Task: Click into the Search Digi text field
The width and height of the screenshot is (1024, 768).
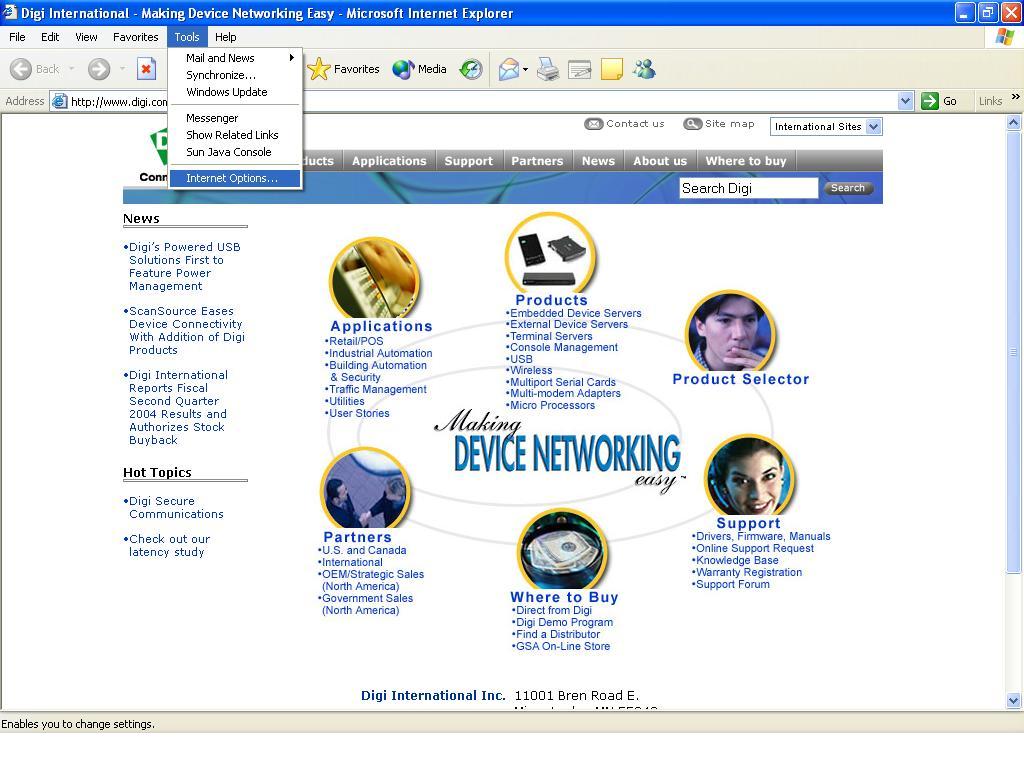Action: [748, 188]
